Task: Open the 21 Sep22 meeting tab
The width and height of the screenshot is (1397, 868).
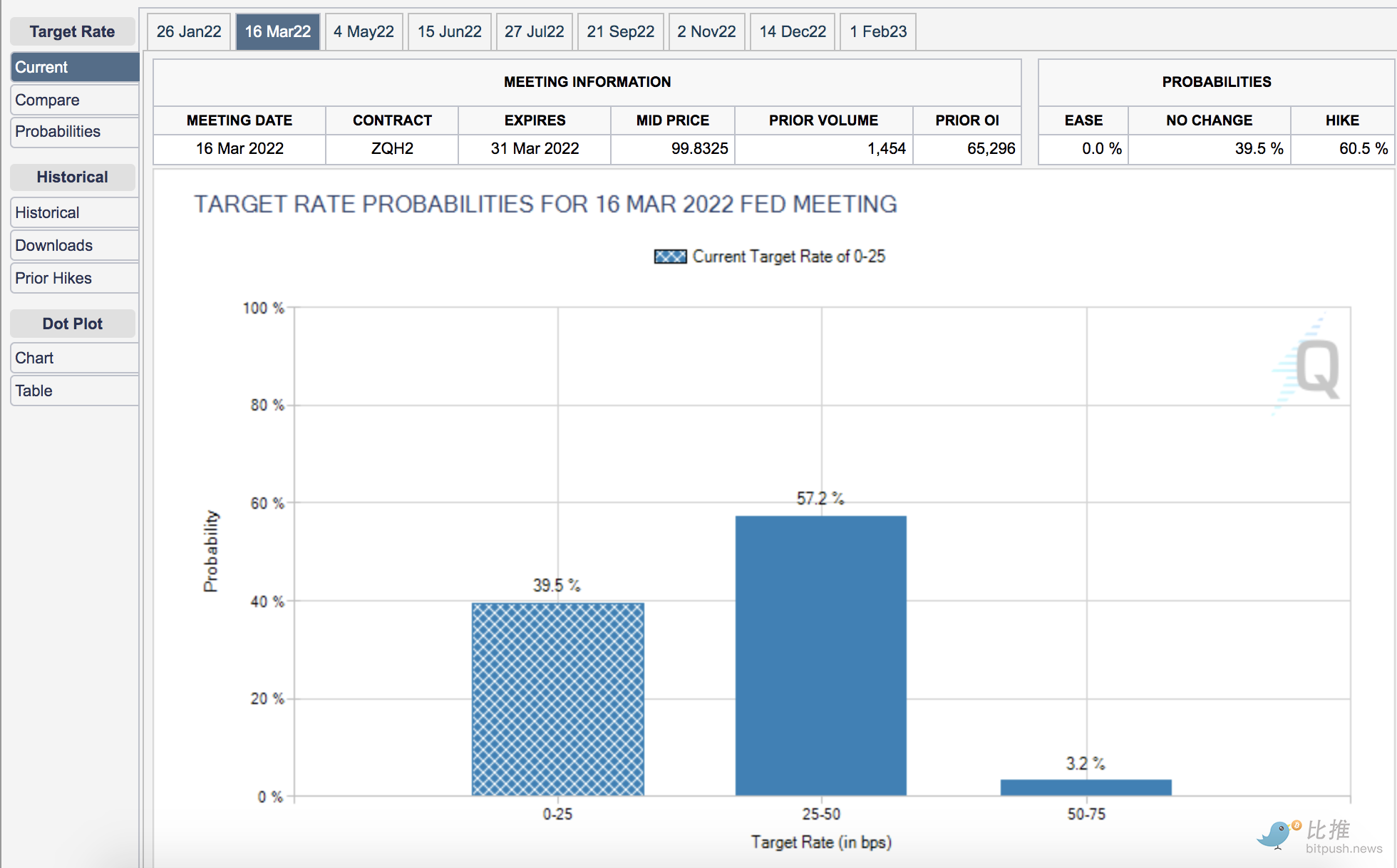Action: pyautogui.click(x=621, y=31)
